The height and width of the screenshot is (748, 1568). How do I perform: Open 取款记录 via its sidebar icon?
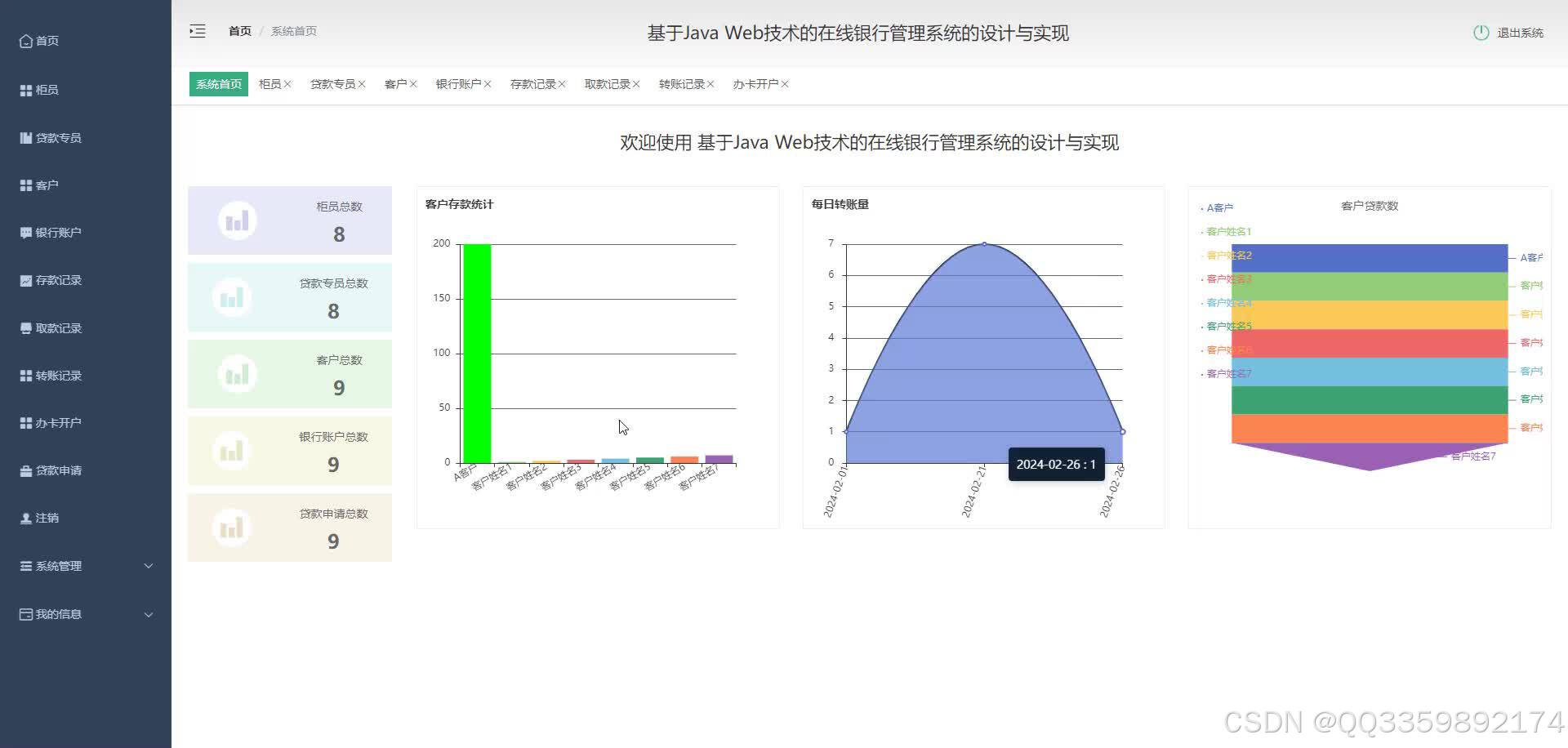click(26, 328)
